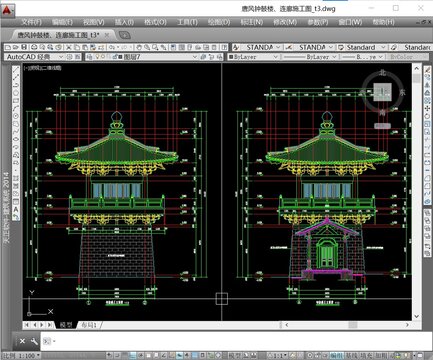Open the 修改(M) menu
Viewport: 433px width, 360px height.
pos(285,22)
